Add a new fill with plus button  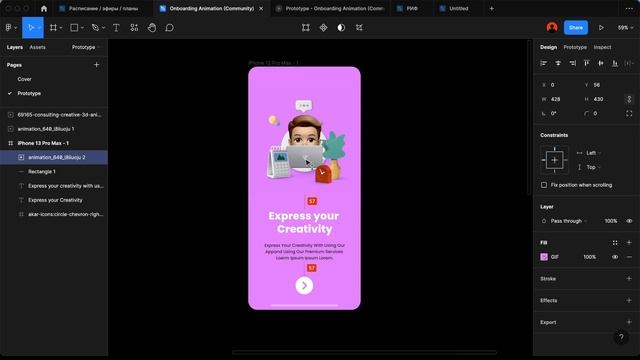click(x=629, y=243)
